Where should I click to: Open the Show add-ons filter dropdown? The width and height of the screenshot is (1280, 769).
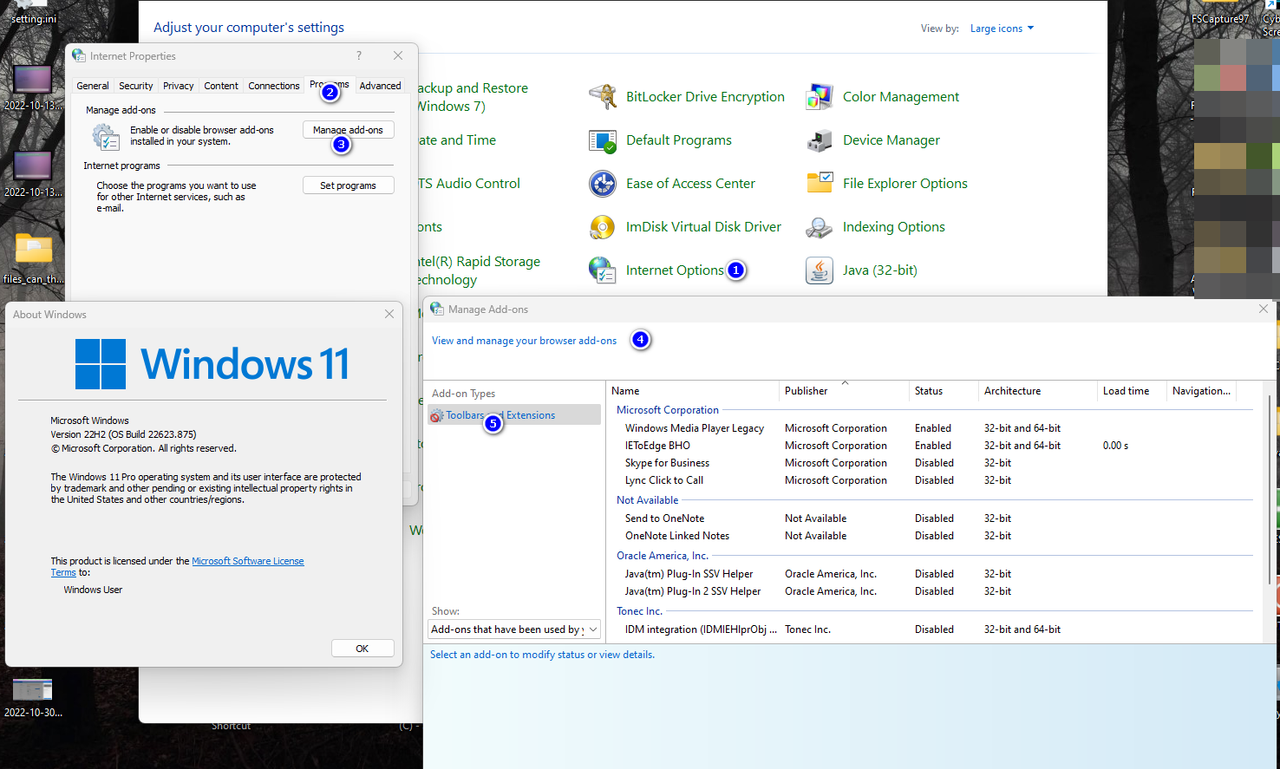(514, 629)
